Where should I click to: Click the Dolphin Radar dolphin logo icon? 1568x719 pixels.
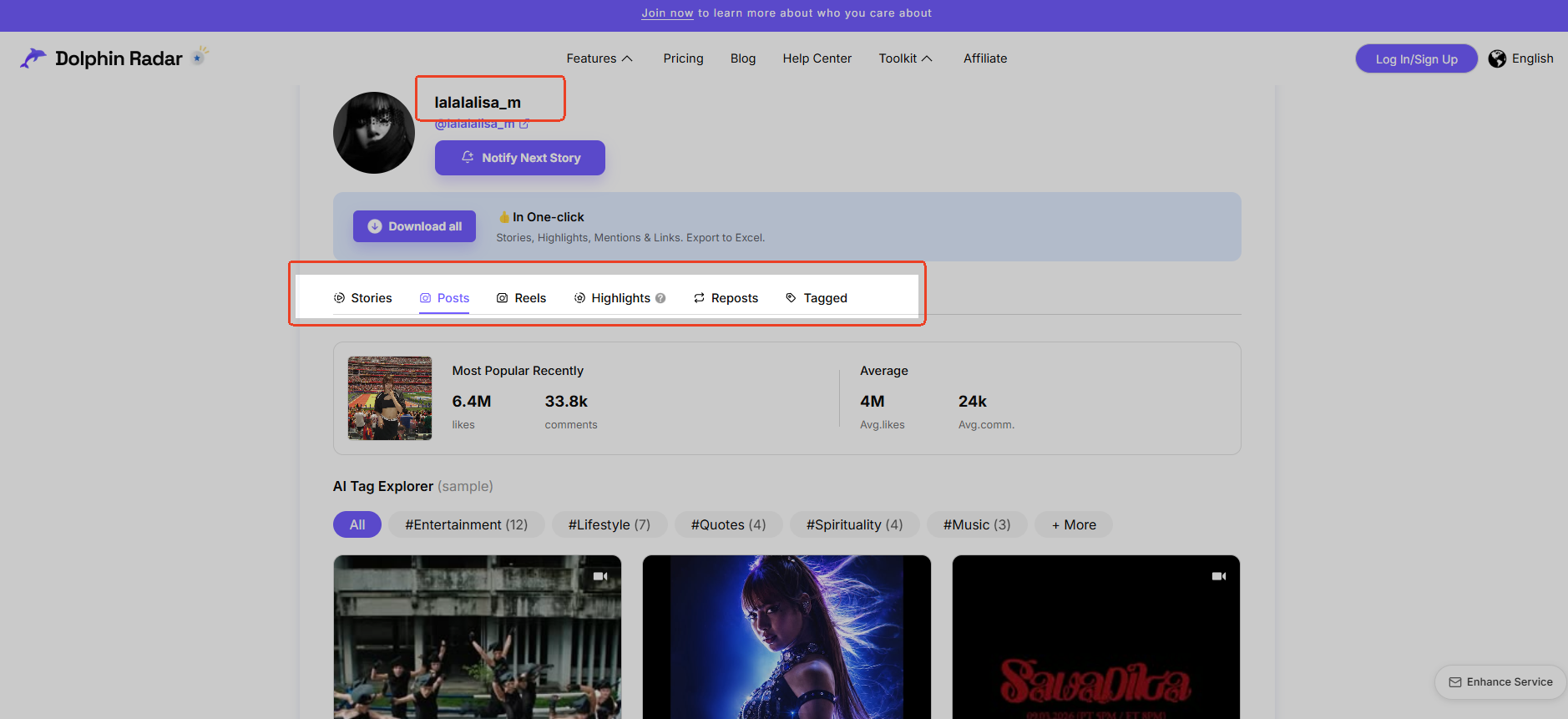[x=33, y=58]
